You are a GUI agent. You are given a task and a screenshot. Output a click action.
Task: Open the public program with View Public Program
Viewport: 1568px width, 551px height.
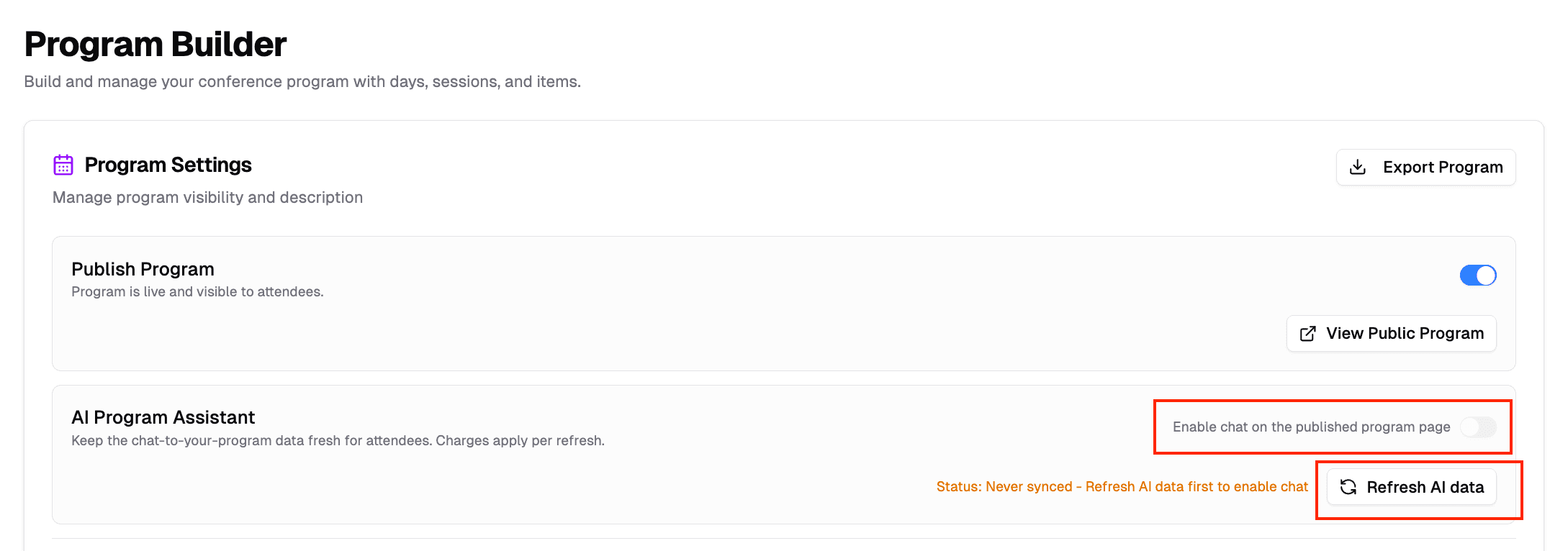click(1391, 333)
